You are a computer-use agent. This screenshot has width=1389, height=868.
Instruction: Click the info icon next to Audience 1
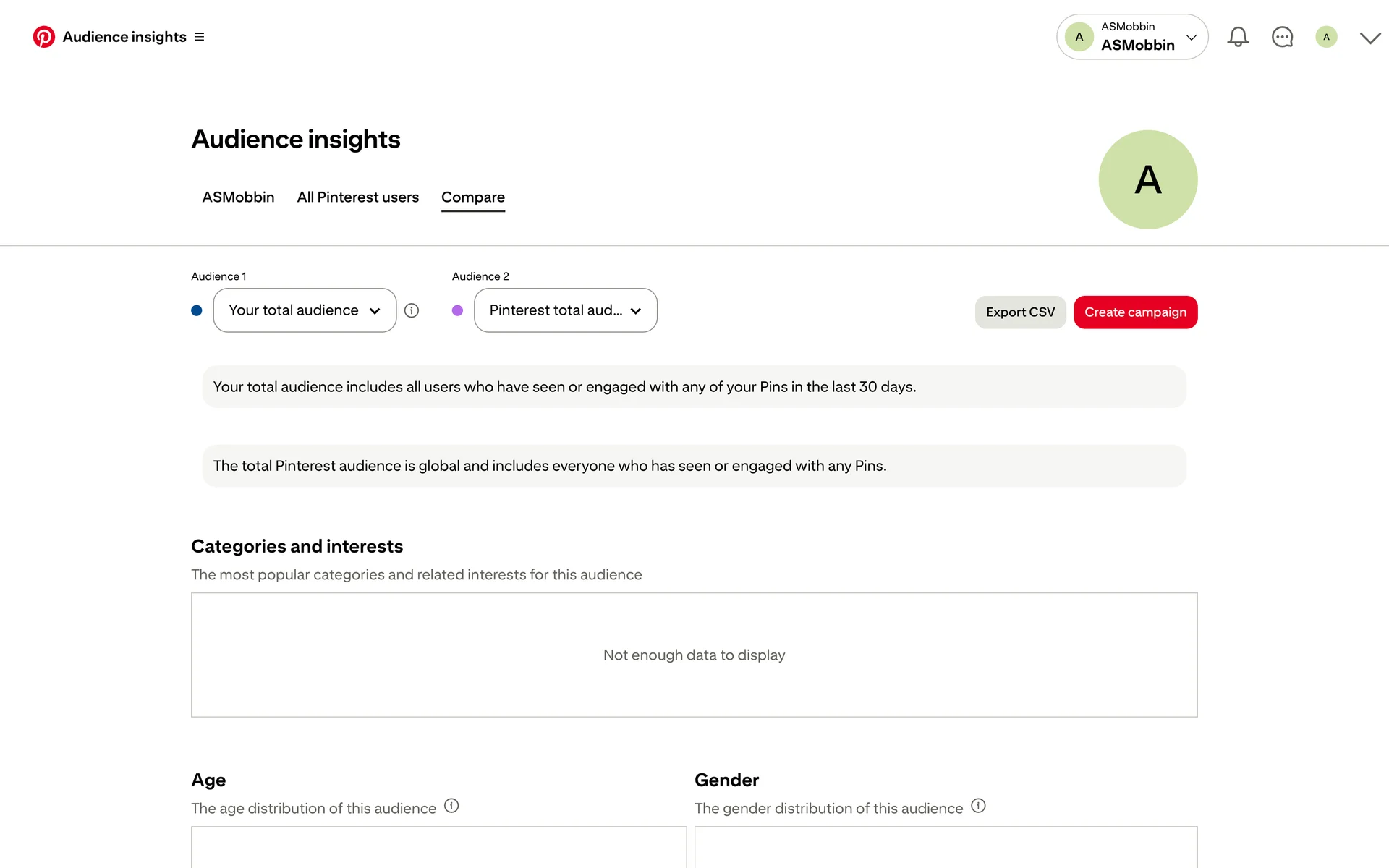(x=412, y=310)
